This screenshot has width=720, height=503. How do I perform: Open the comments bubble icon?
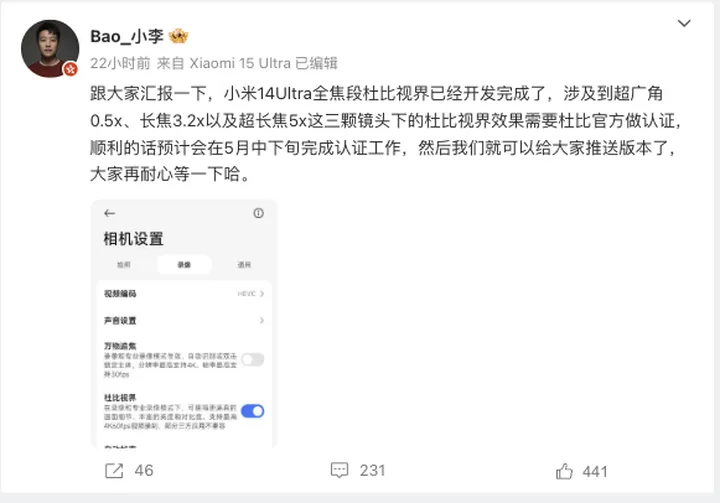click(x=339, y=470)
